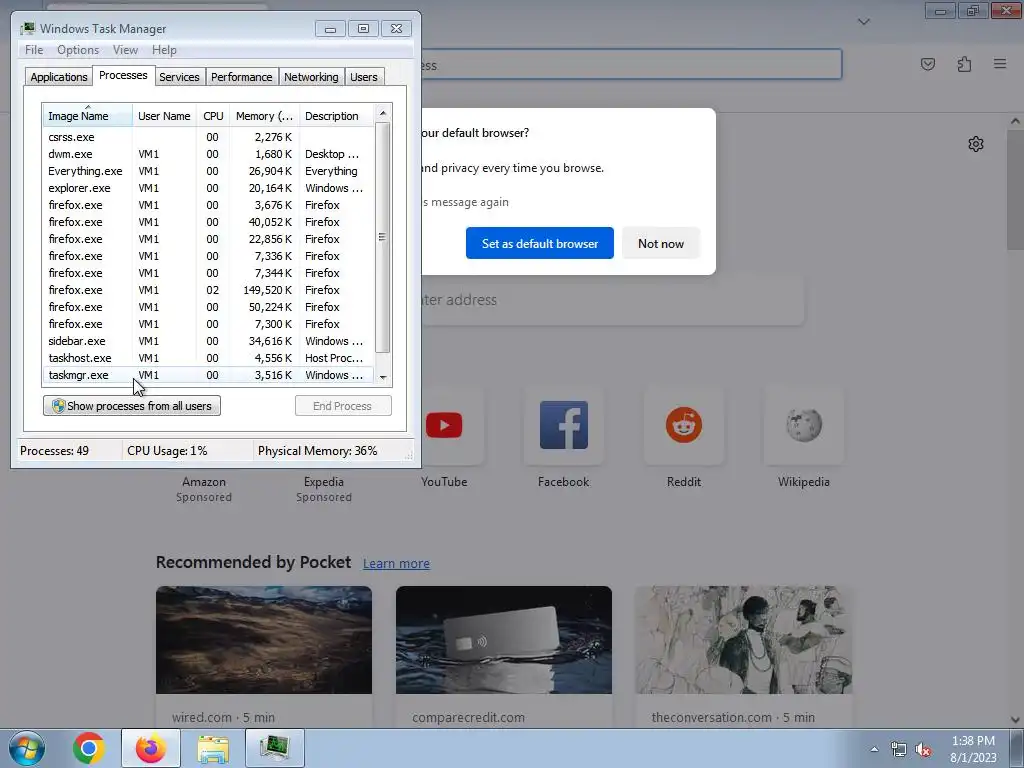Viewport: 1024px width, 768px height.
Task: Select the Processes tab
Action: (x=123, y=76)
